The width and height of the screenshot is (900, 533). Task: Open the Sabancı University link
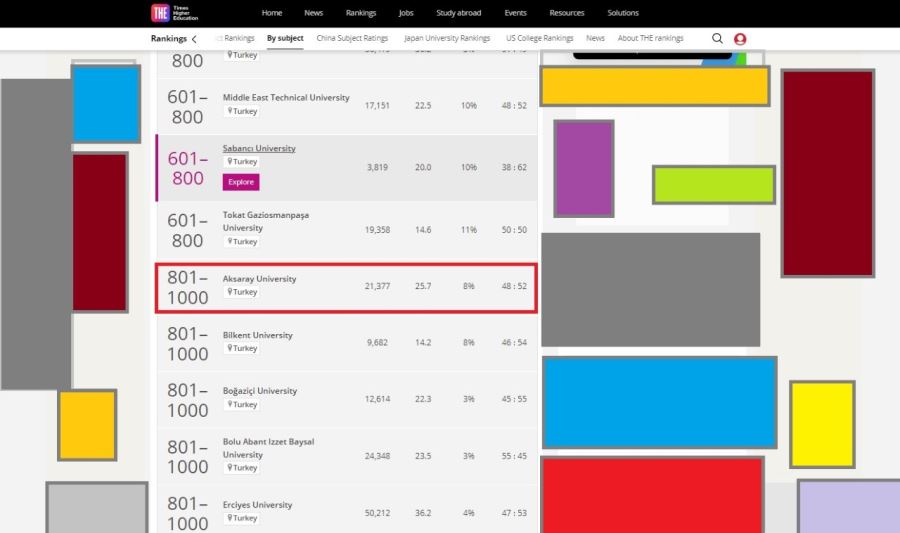tap(259, 148)
